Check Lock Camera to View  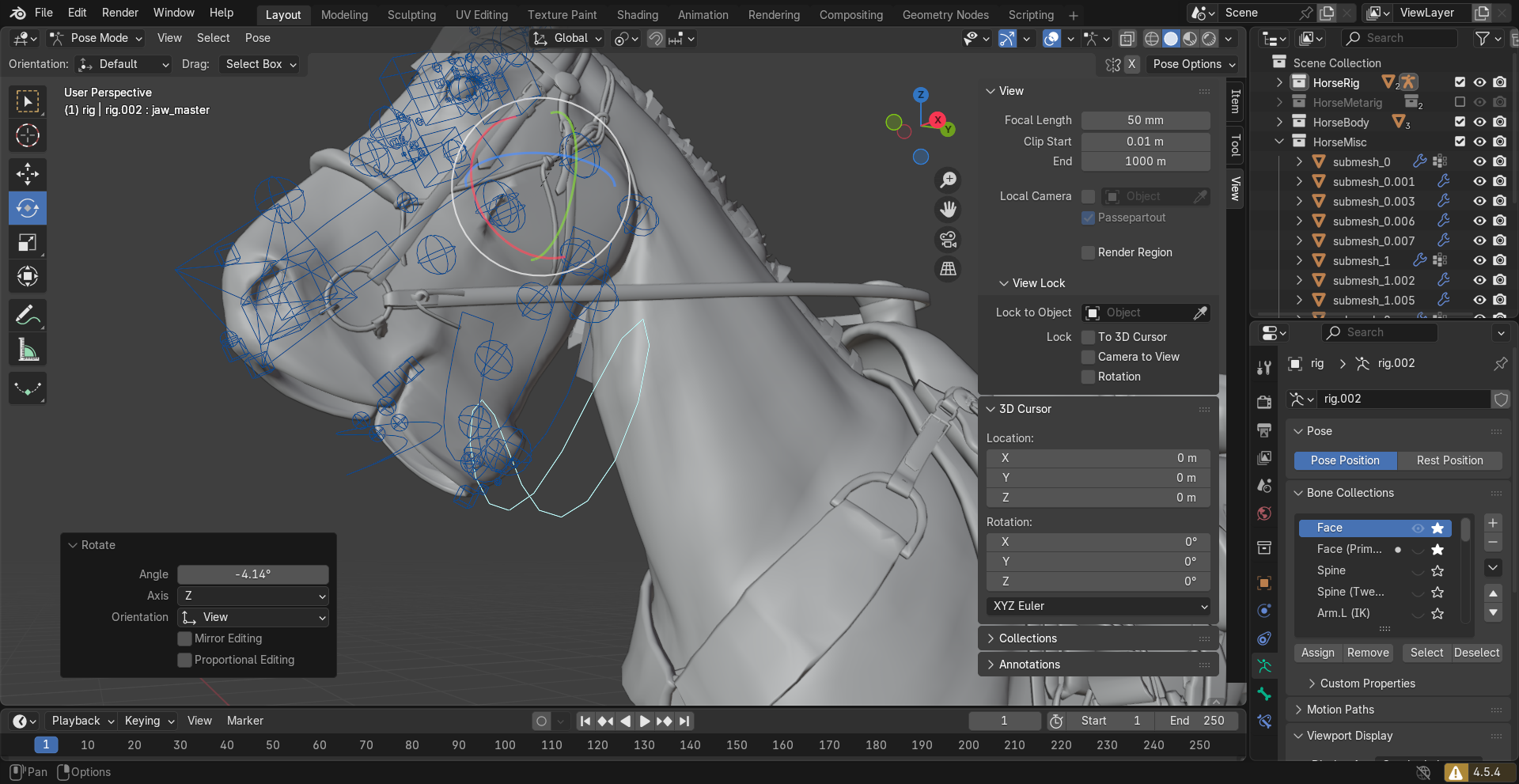pos(1089,357)
